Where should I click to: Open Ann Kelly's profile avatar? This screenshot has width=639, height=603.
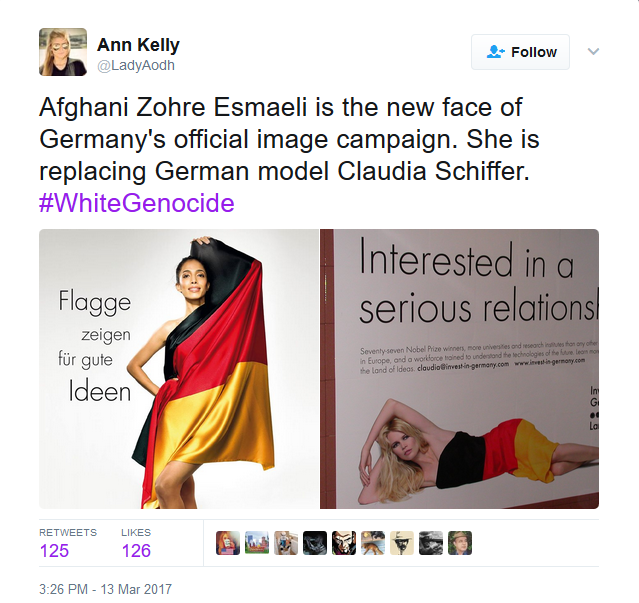click(63, 52)
